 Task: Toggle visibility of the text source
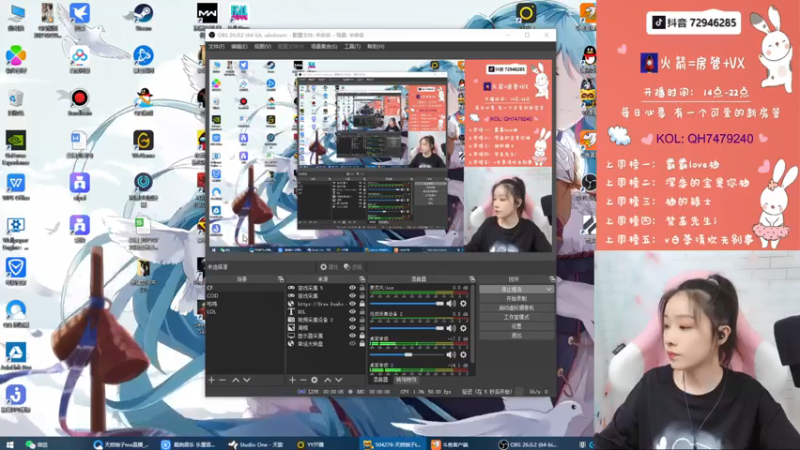[x=352, y=312]
